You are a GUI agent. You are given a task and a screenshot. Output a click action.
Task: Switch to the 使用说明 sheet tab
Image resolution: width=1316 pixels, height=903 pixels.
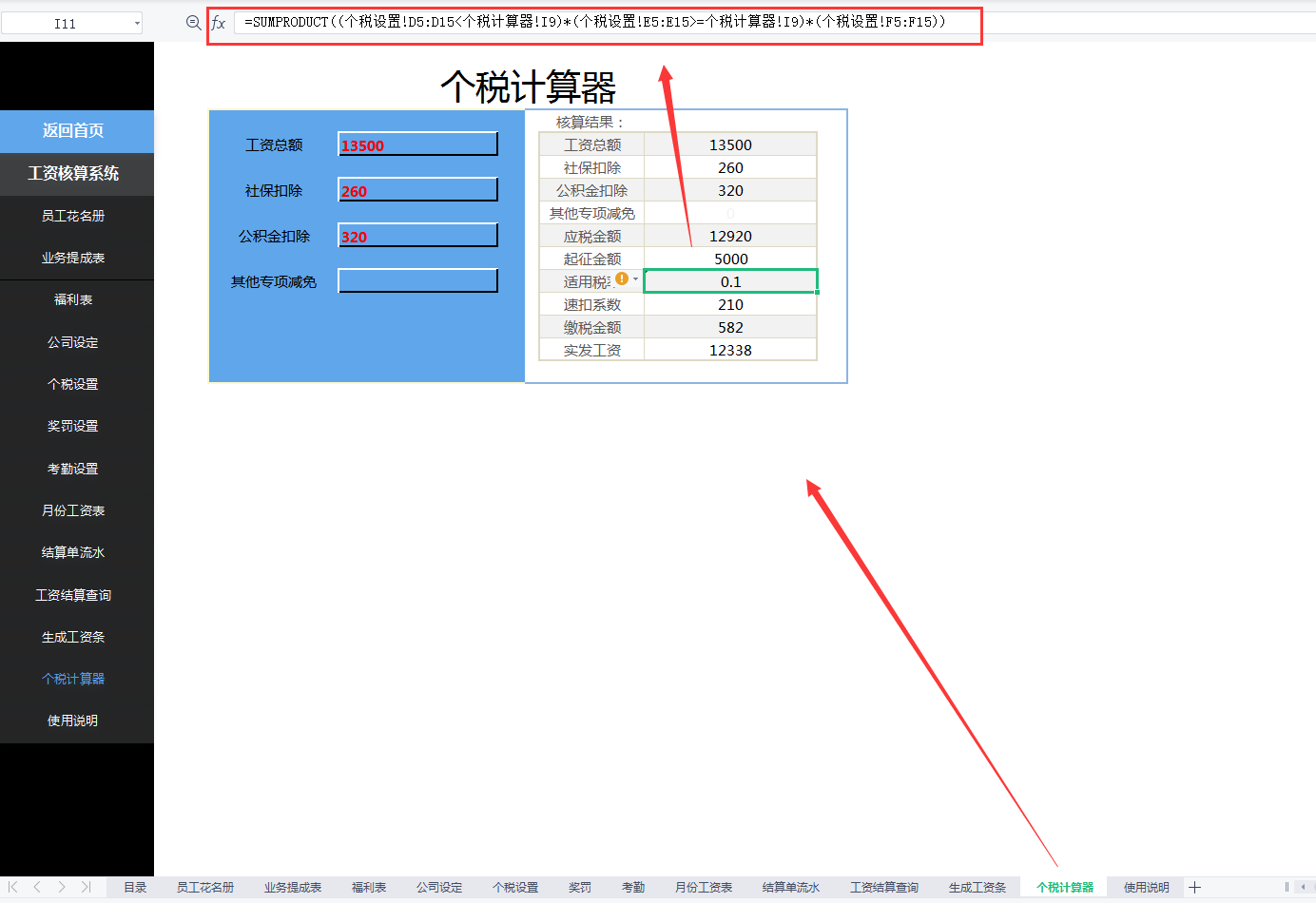(x=1145, y=887)
